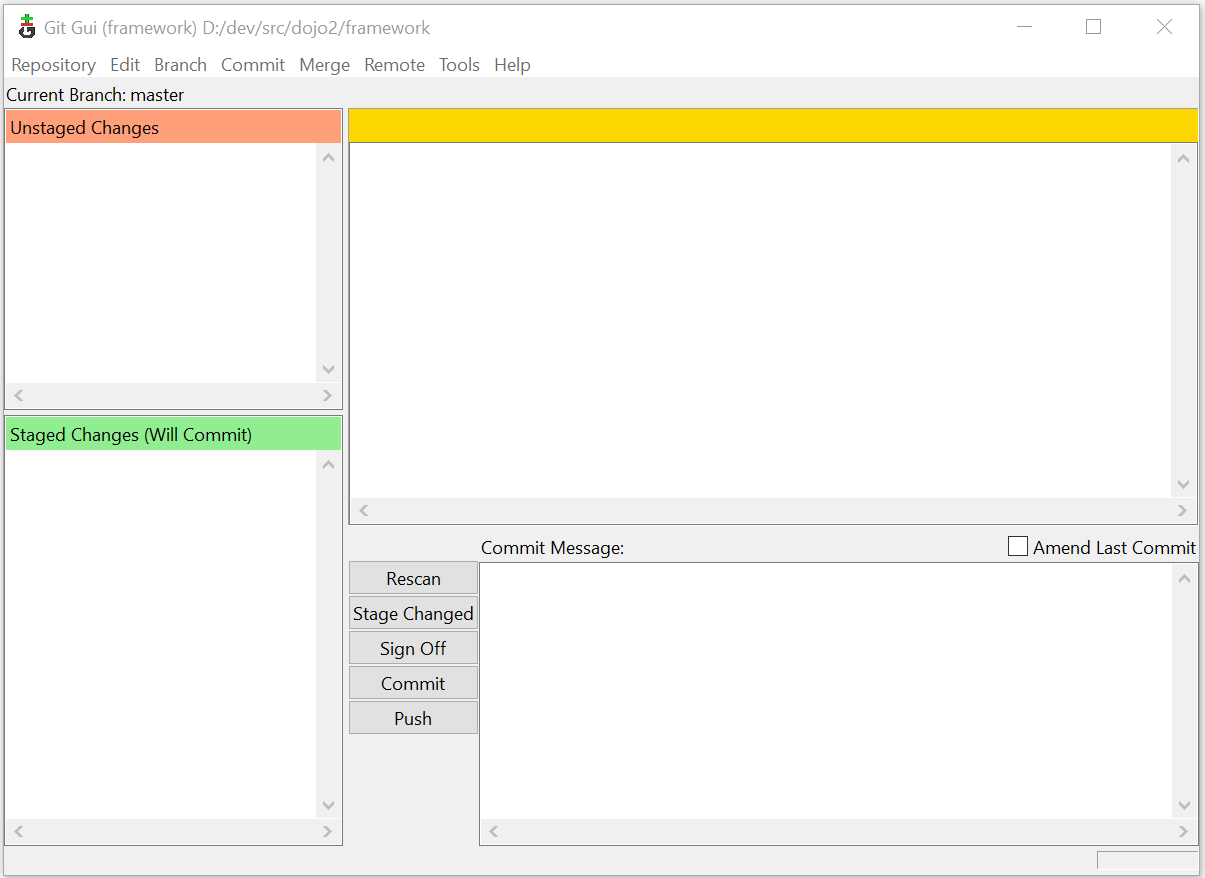Click left arrow of diff viewer horizontal scrollbar

pos(363,510)
